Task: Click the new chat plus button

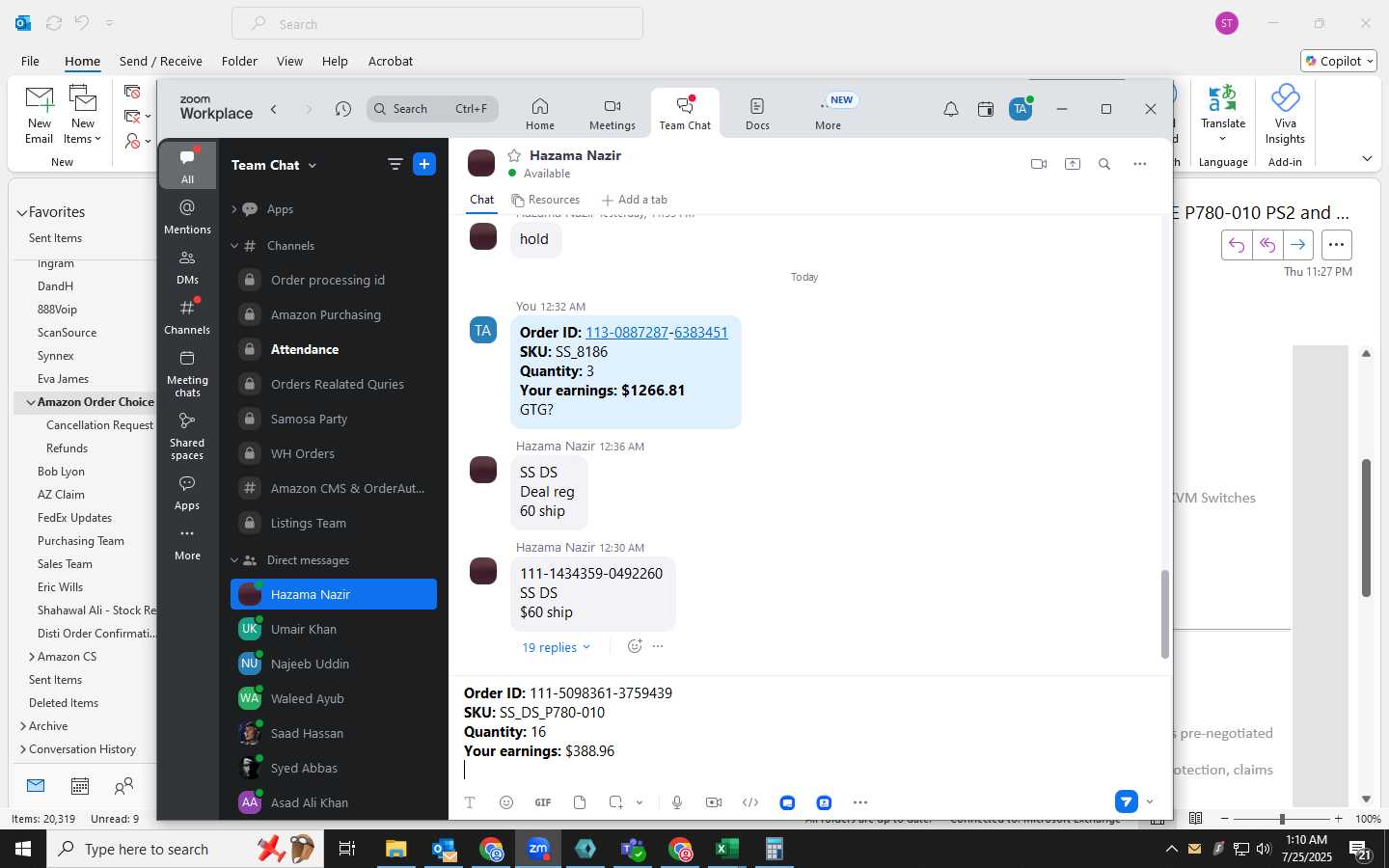Action: pos(424,164)
